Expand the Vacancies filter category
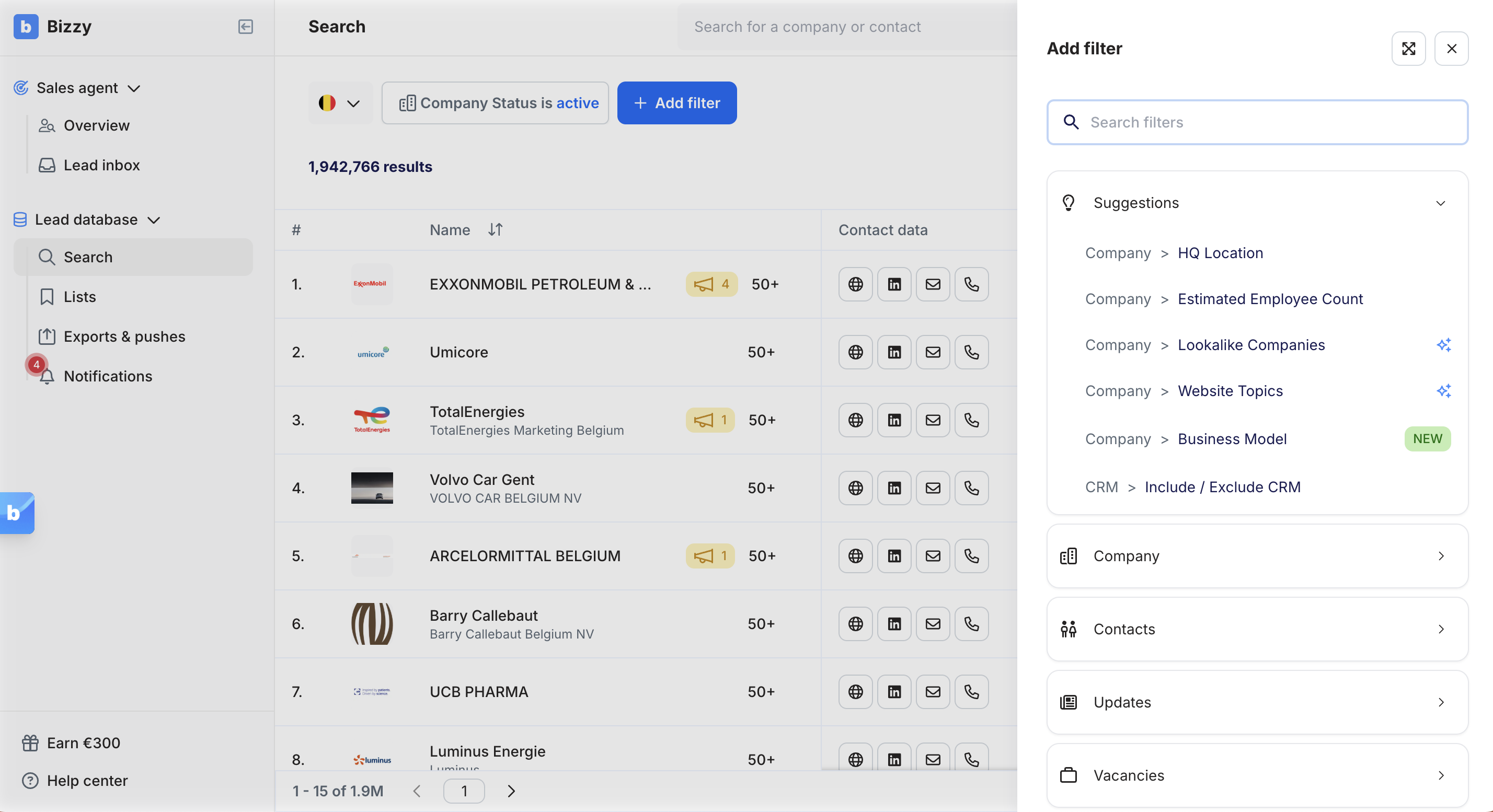 tap(1257, 775)
